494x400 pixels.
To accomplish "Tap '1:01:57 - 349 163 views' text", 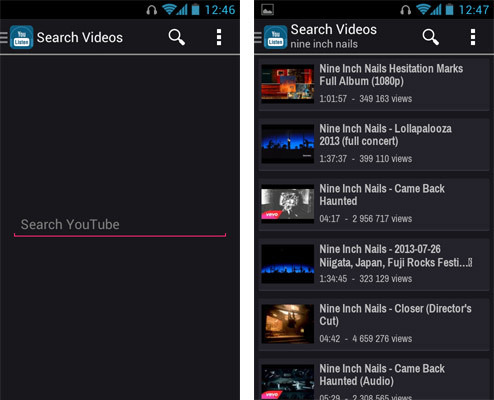I will pos(366,99).
